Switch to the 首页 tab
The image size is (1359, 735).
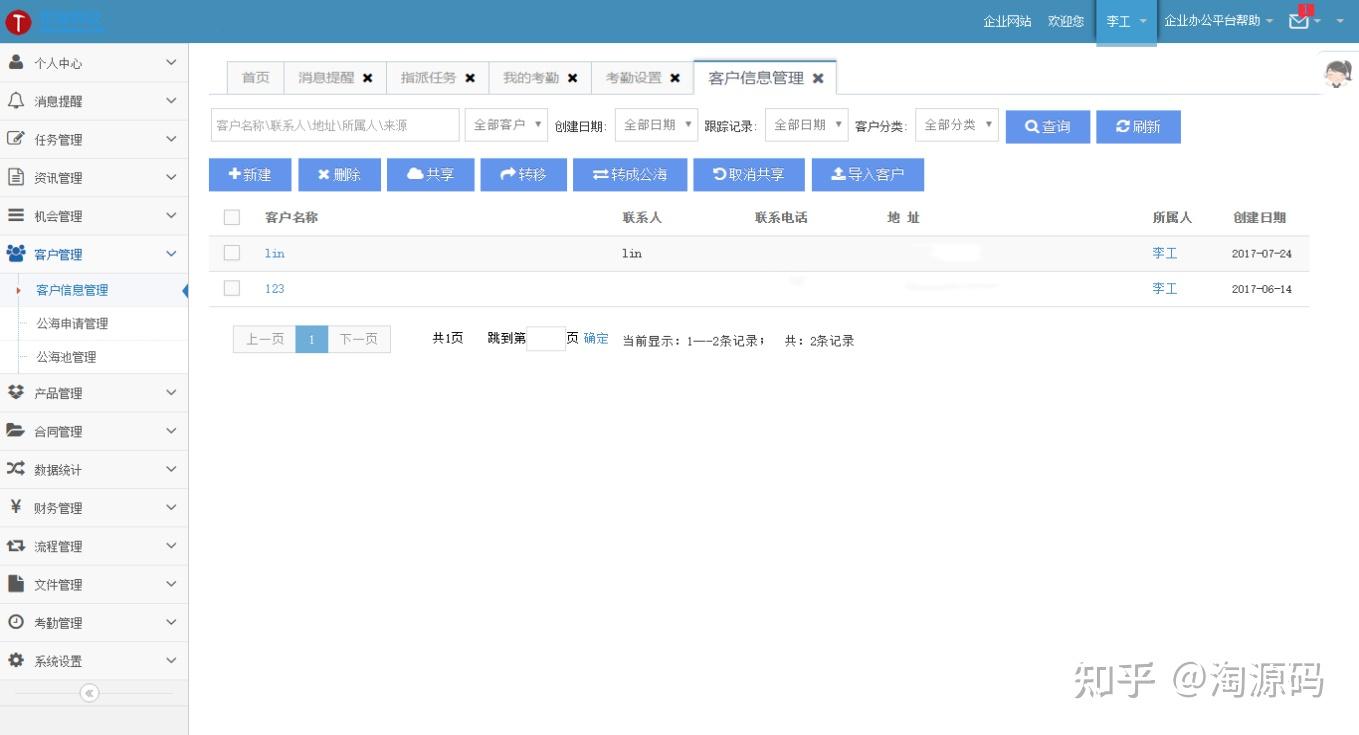(256, 78)
